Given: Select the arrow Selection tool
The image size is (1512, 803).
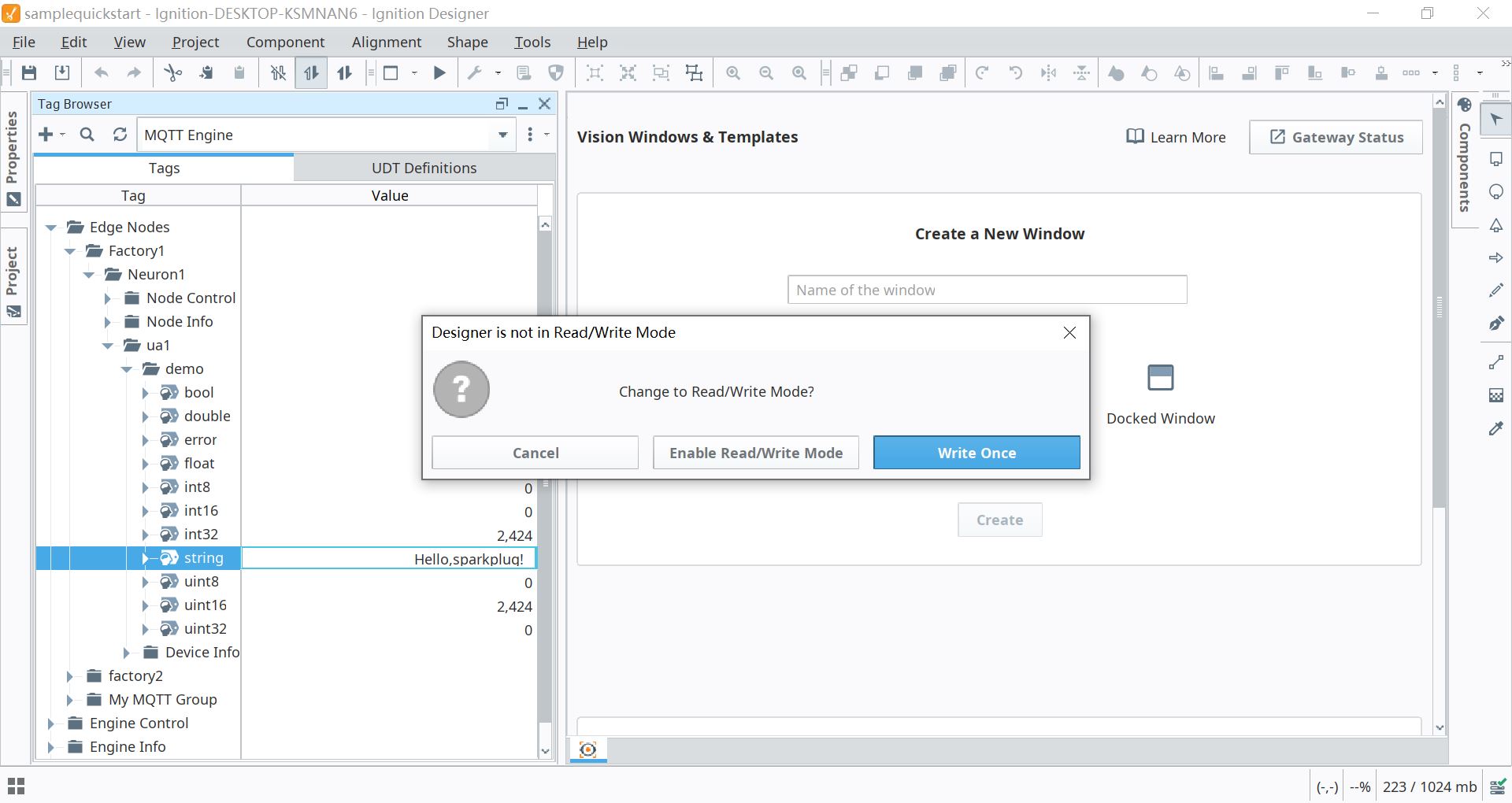Looking at the screenshot, I should pyautogui.click(x=1496, y=120).
